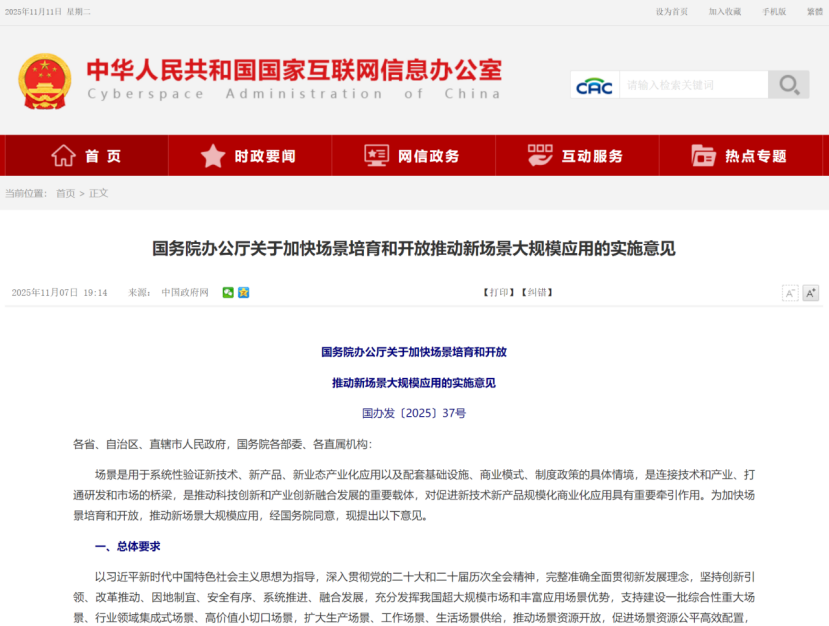Image resolution: width=829 pixels, height=626 pixels.
Task: Click the yellow share icon beside WeChat
Action: click(x=243, y=292)
